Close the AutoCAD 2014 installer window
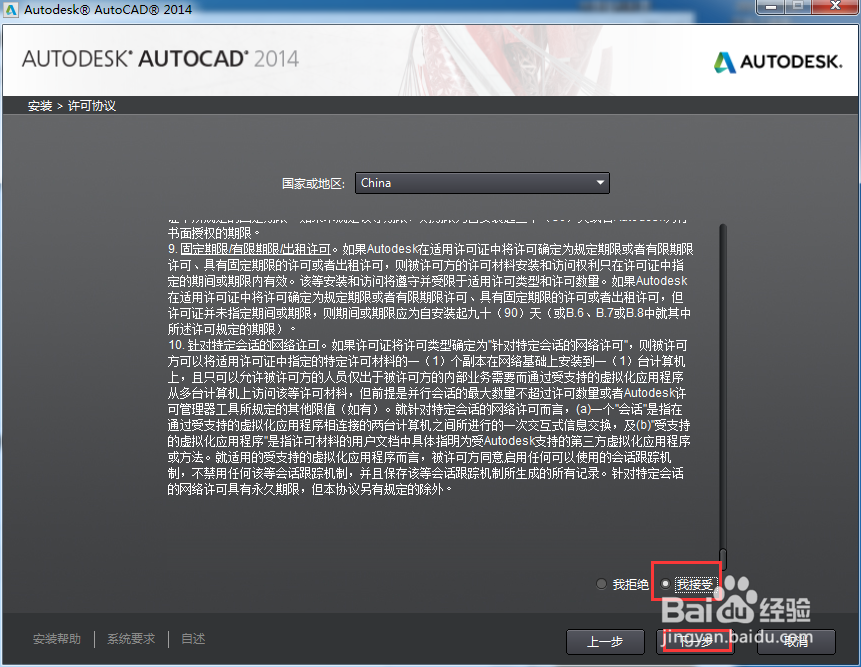 coord(835,7)
